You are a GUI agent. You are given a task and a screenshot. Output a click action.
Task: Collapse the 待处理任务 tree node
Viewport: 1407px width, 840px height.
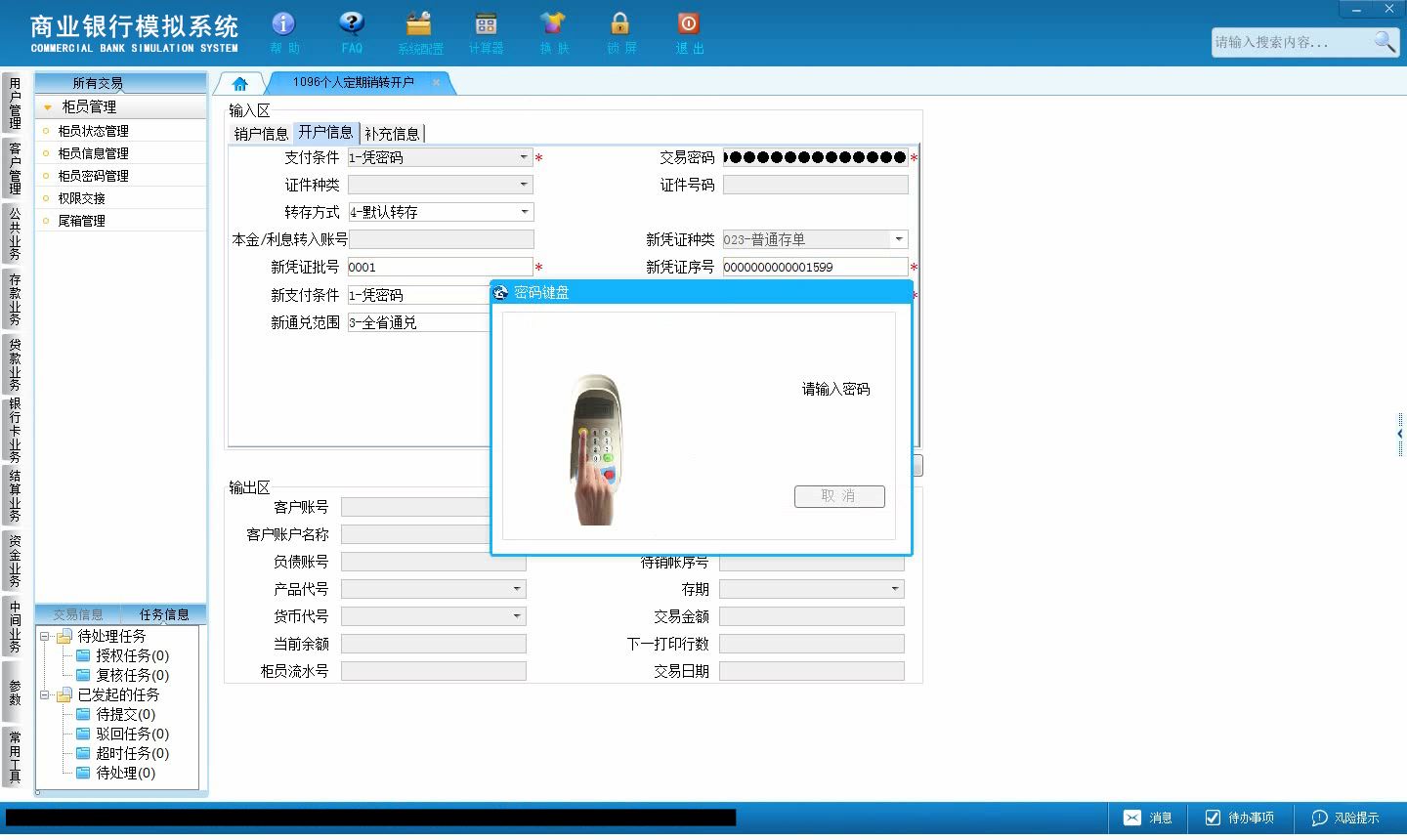[45, 637]
